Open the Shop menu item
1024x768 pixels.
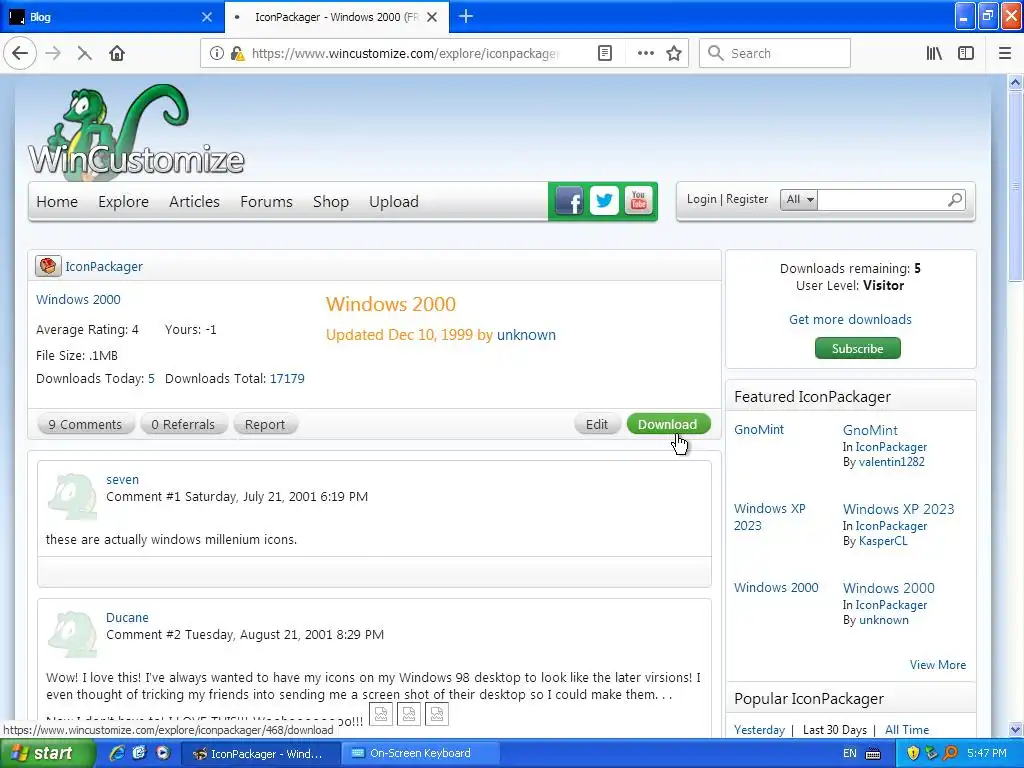(330, 202)
